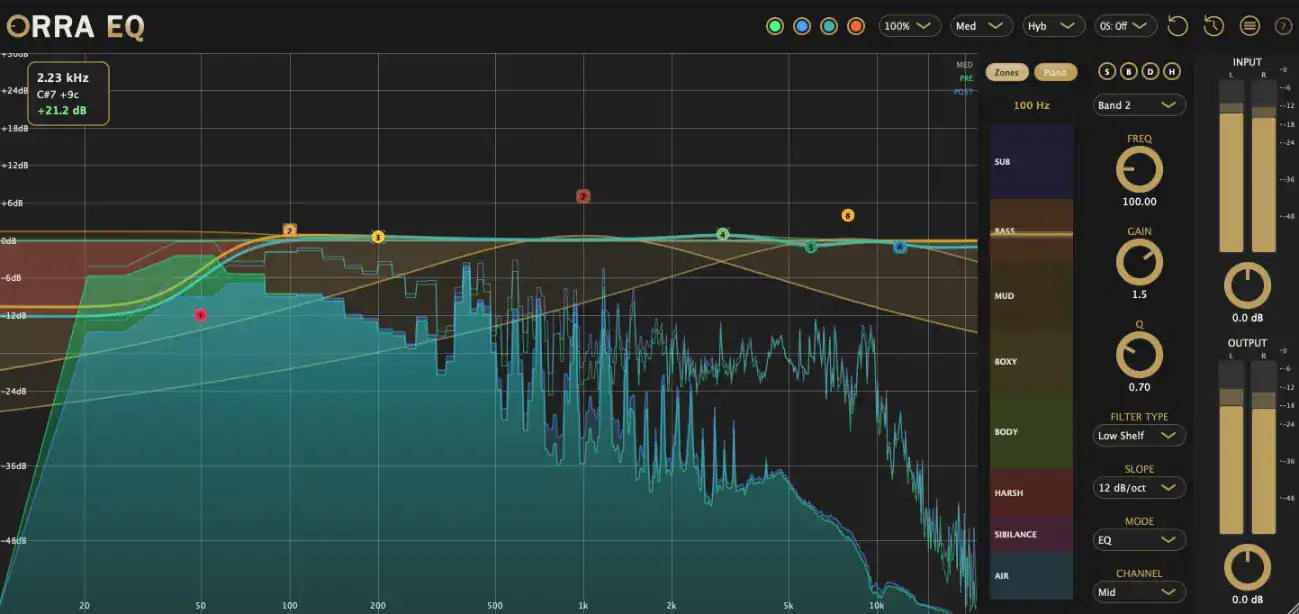Viewport: 1299px width, 614px height.
Task: Toggle the B bypass band button
Action: point(1128,71)
